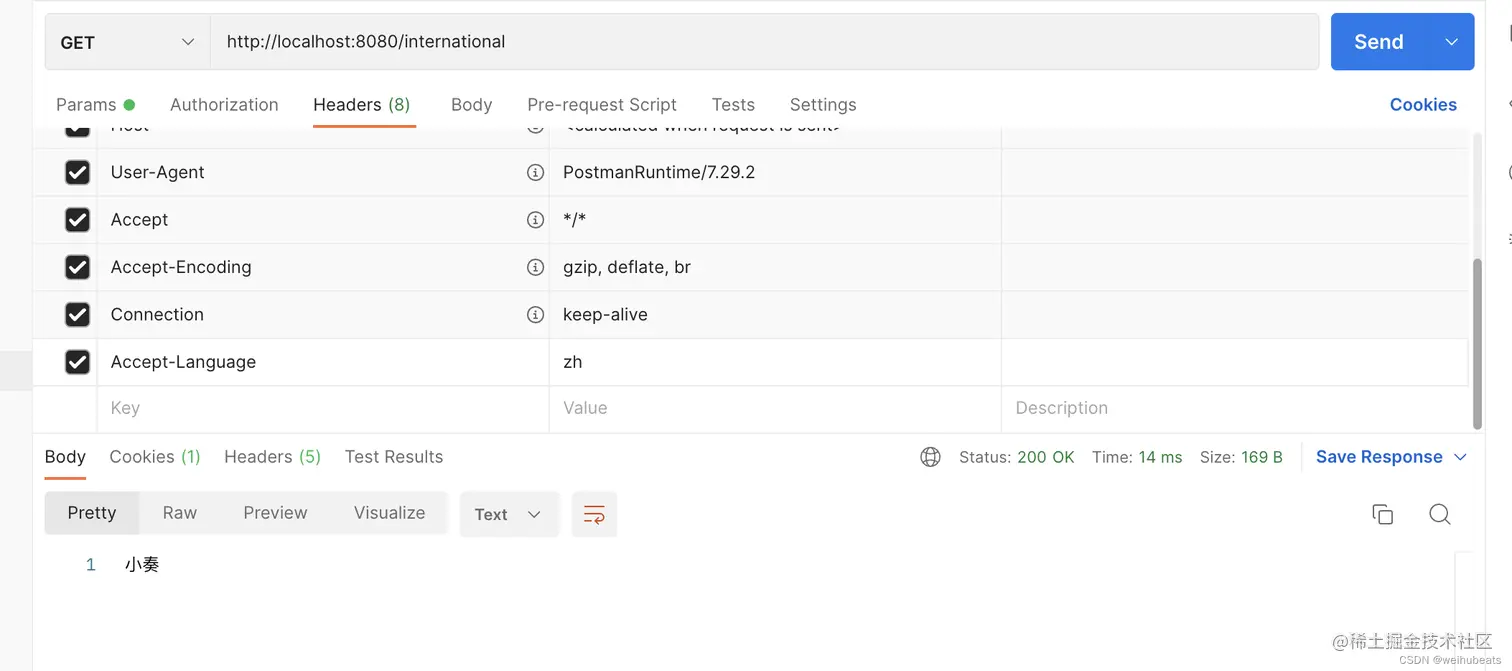
Task: Click the headers table vertical scrollbar
Action: (x=1477, y=343)
